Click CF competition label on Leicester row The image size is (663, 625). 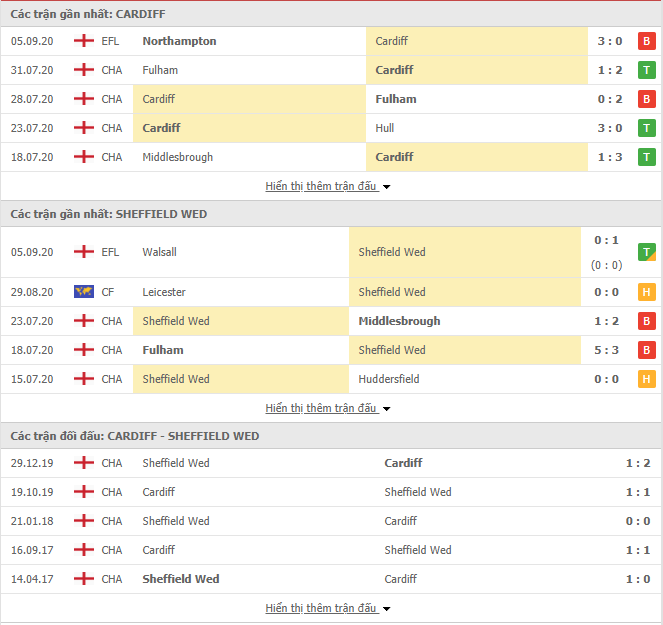tap(108, 292)
